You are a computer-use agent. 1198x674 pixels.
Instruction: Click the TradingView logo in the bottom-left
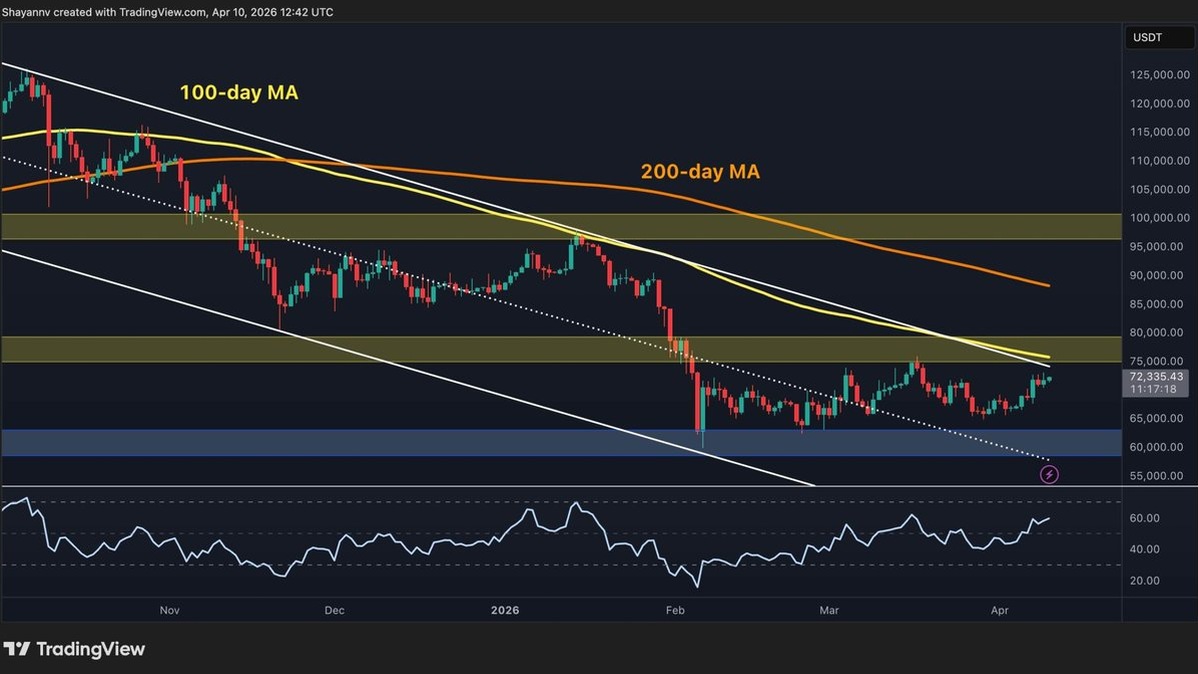tap(74, 649)
